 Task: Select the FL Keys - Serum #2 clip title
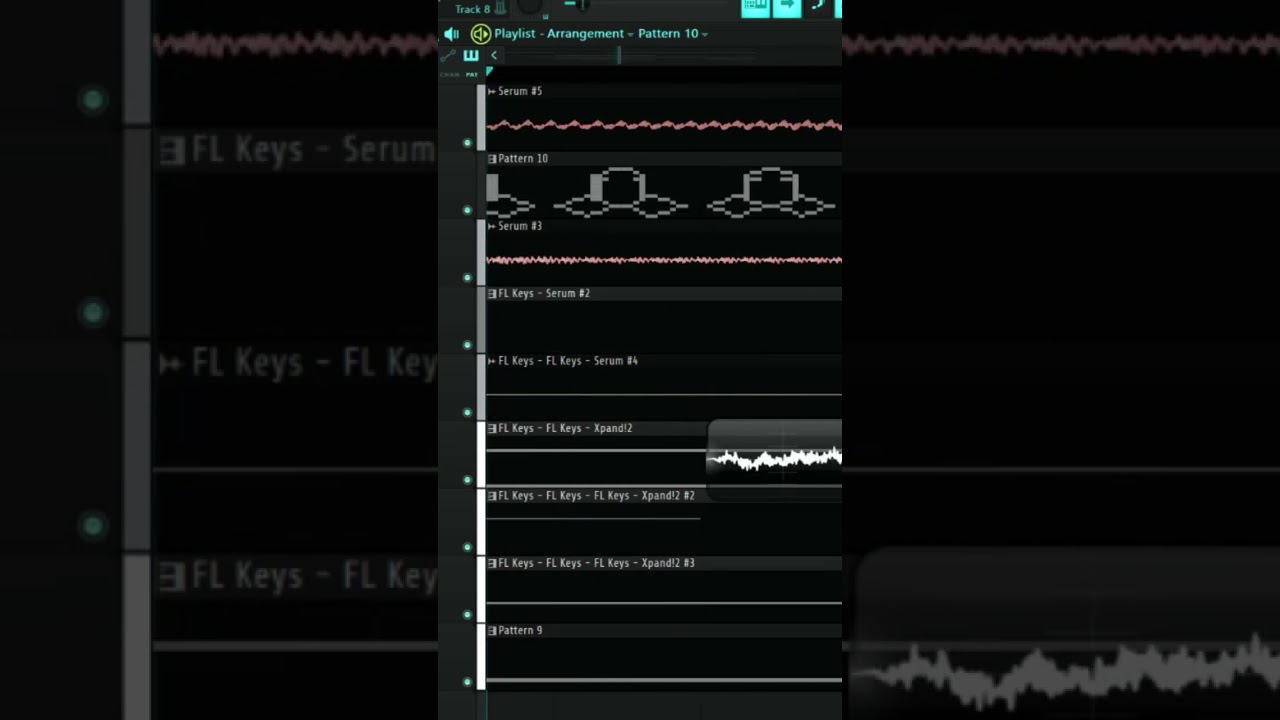tap(544, 294)
